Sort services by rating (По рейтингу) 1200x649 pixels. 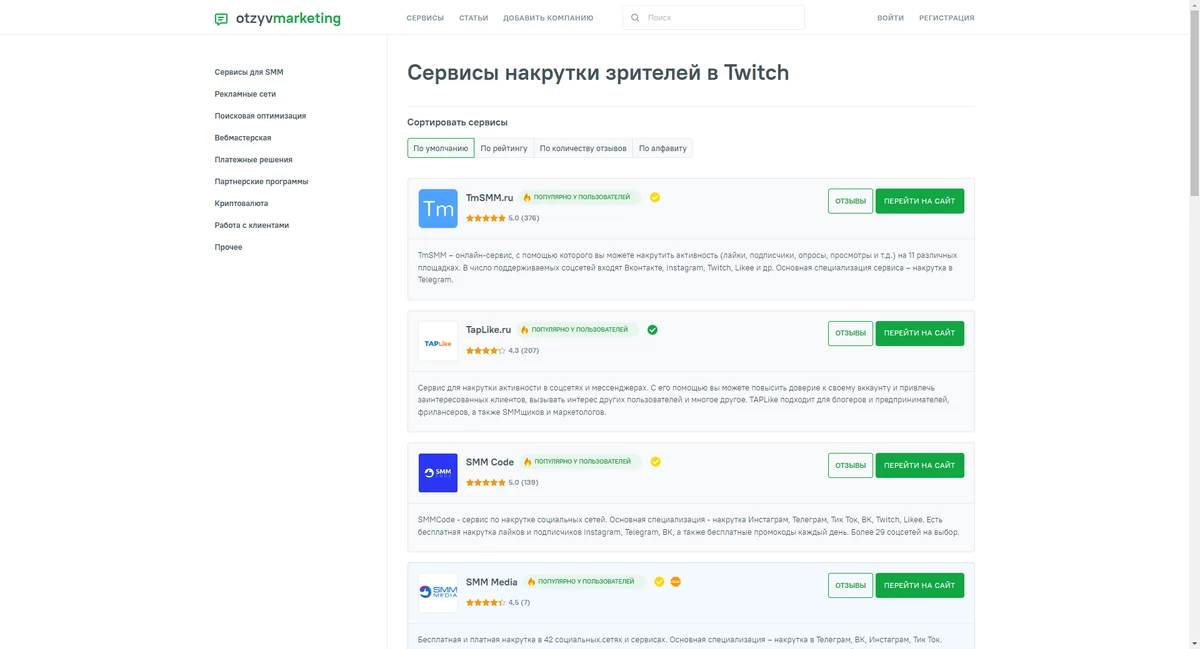tap(504, 148)
